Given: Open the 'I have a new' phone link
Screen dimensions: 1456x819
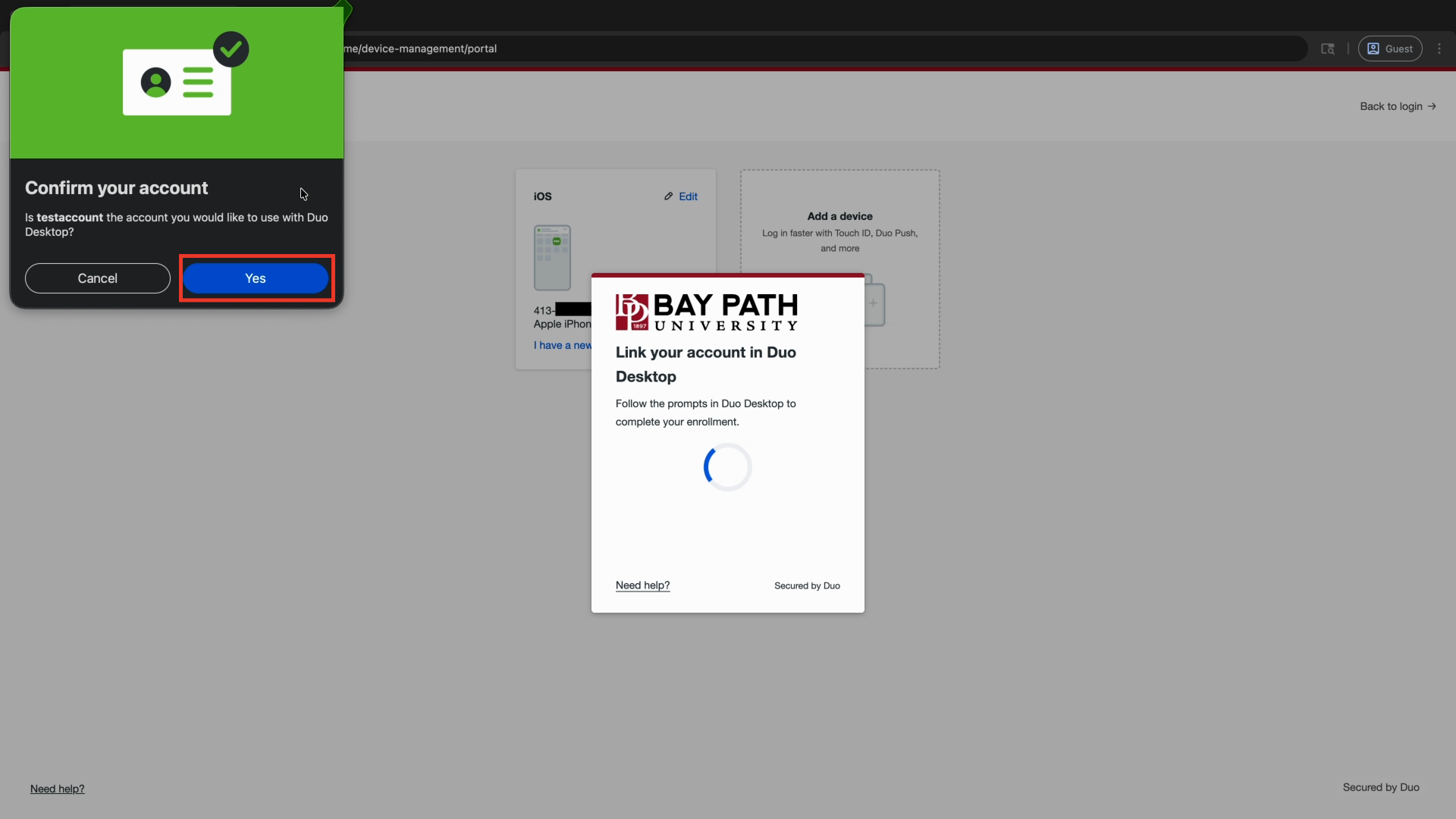Looking at the screenshot, I should [x=562, y=345].
